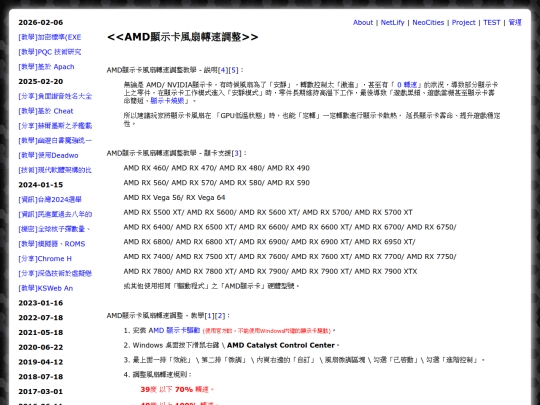
Task: Expand the 2022-07-18 date section
Action: point(41,318)
